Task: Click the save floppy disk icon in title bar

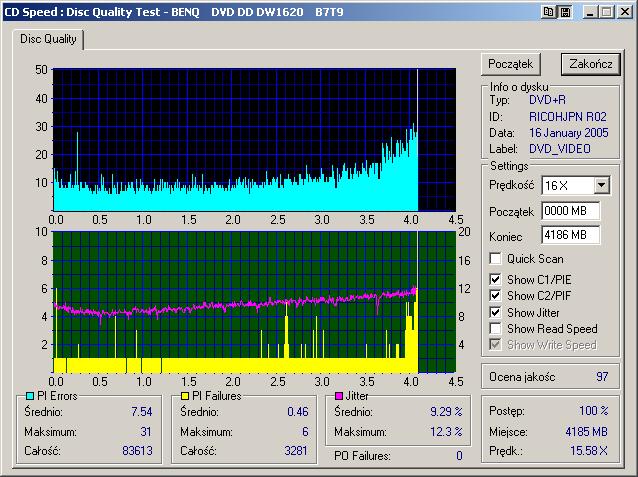Action: click(565, 12)
